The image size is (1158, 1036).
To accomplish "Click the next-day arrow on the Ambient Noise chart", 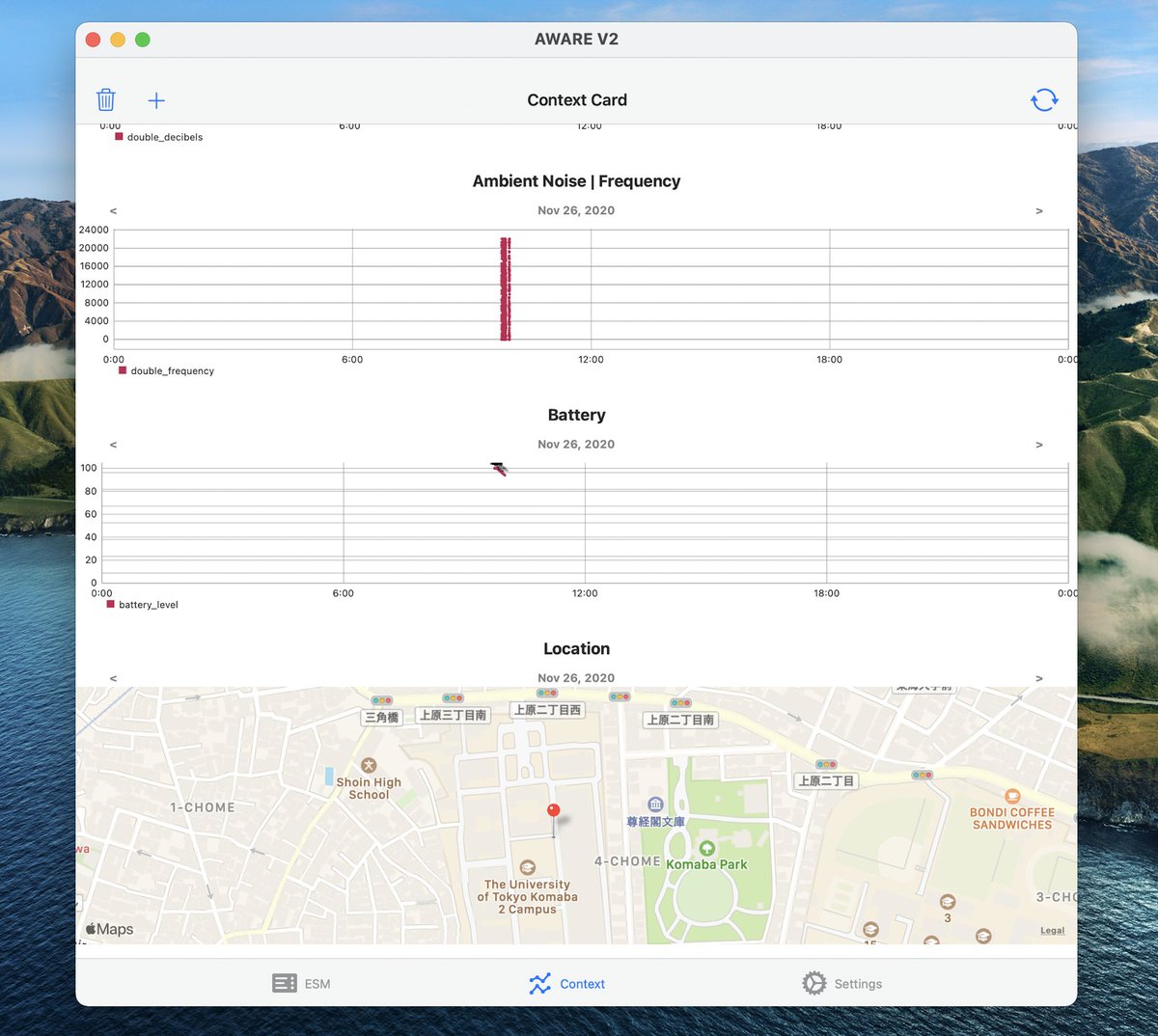I will pos(1040,210).
